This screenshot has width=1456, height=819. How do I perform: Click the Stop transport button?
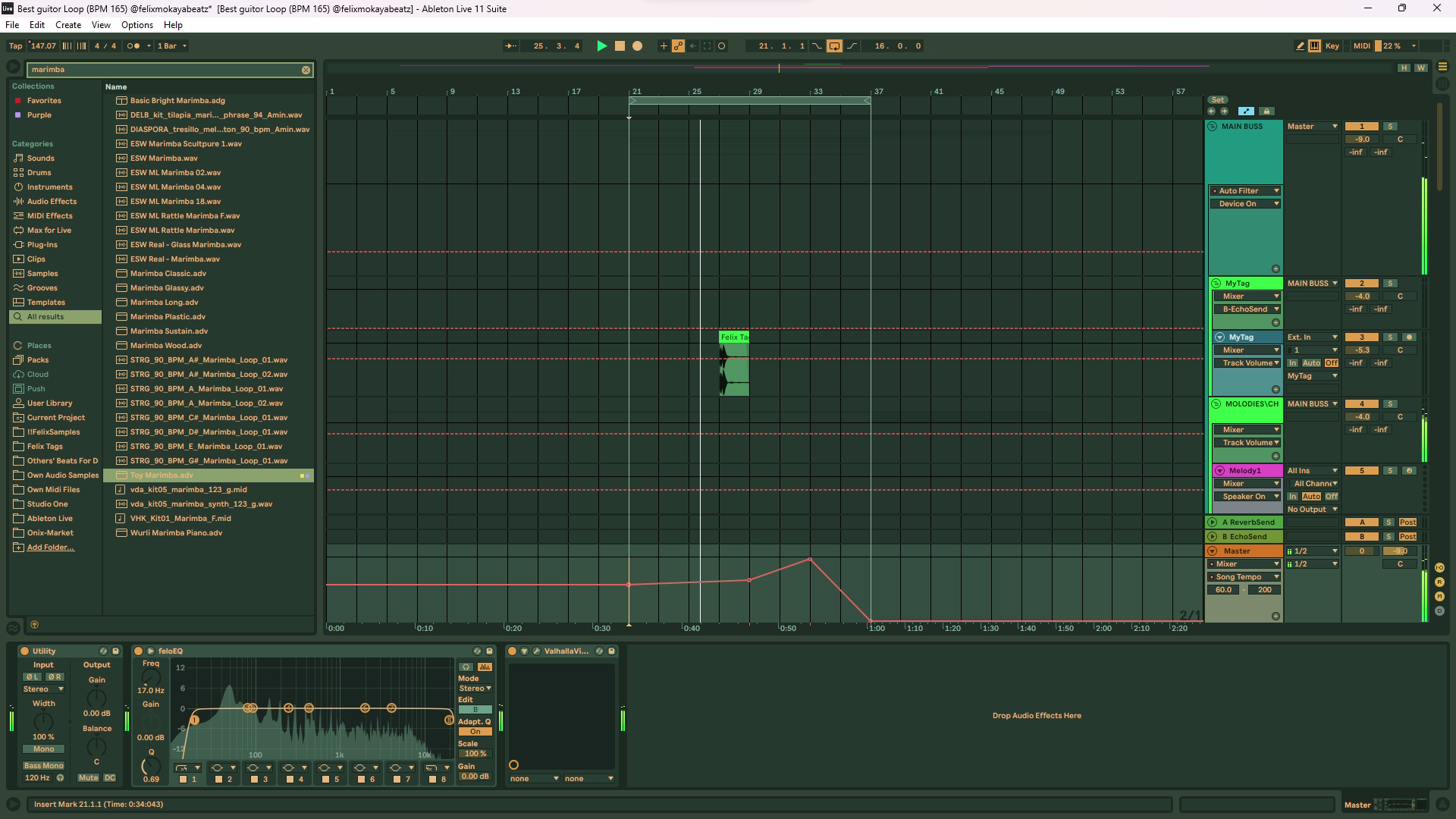(620, 46)
